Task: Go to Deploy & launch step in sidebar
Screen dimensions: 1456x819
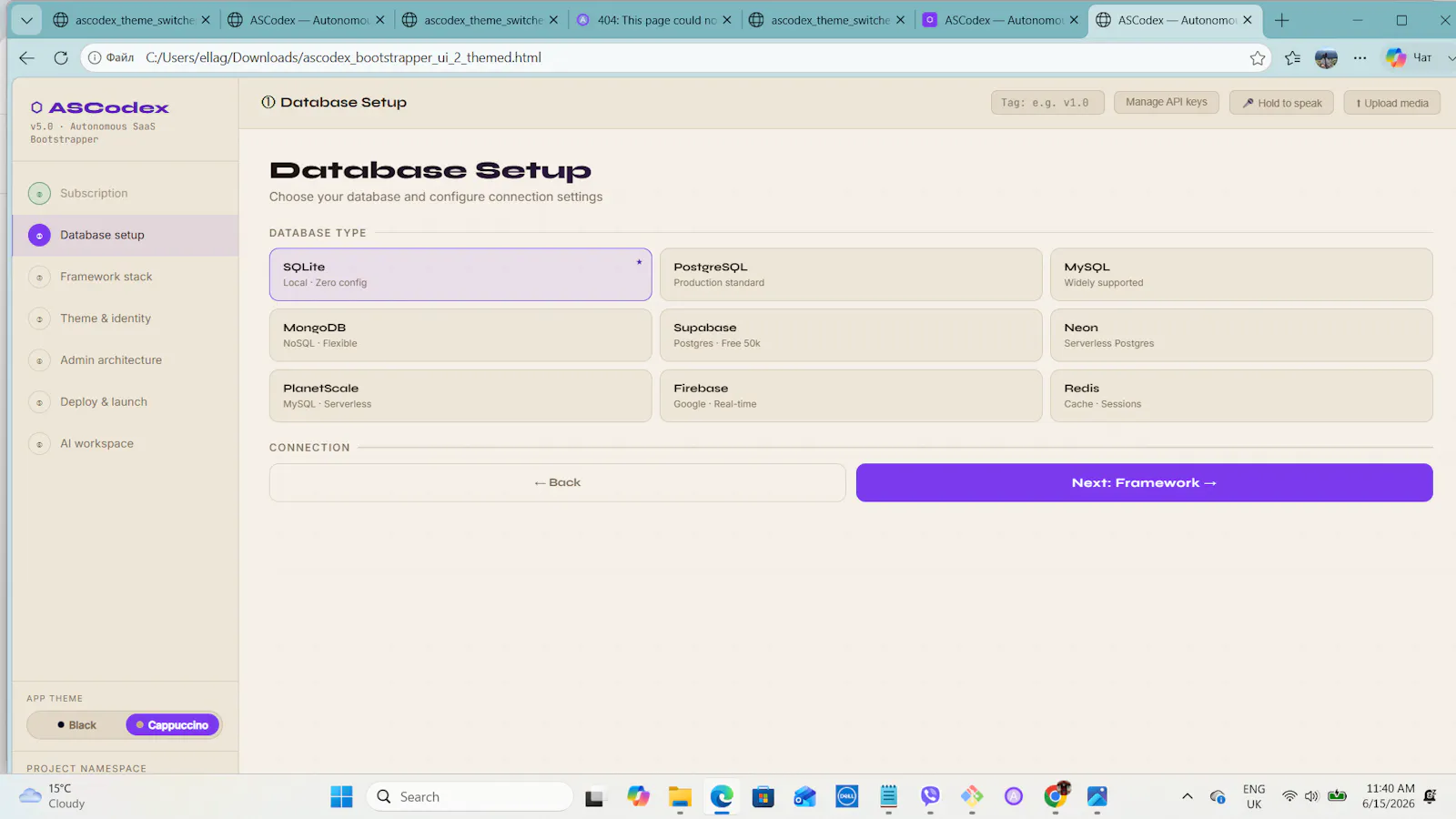Action: click(126, 402)
